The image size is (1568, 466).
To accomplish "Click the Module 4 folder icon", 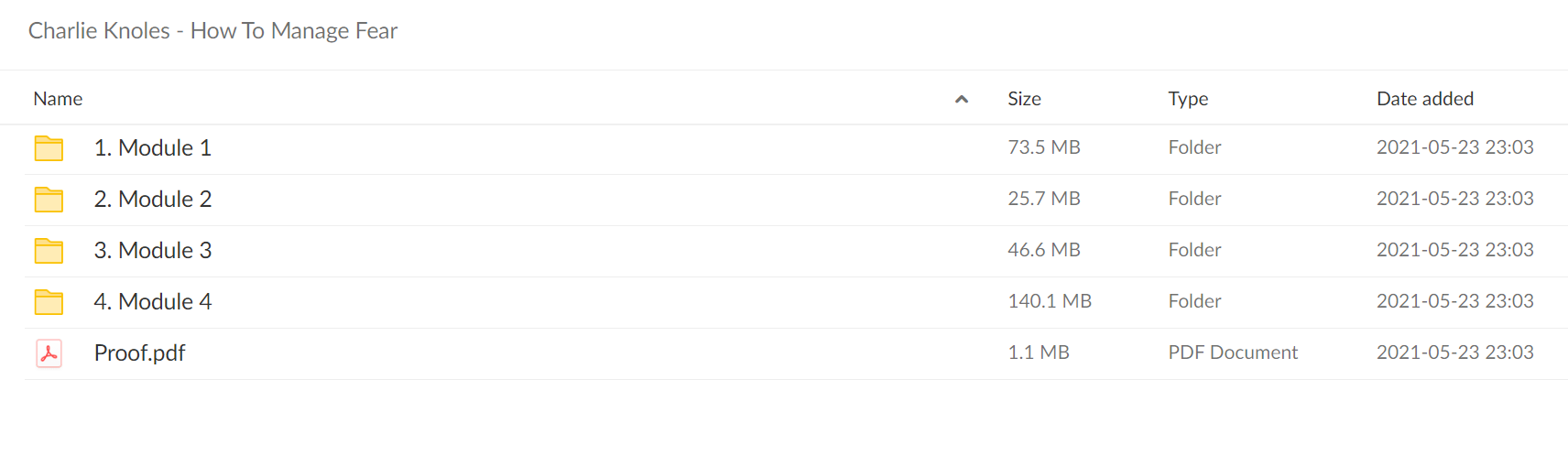I will pos(49,302).
